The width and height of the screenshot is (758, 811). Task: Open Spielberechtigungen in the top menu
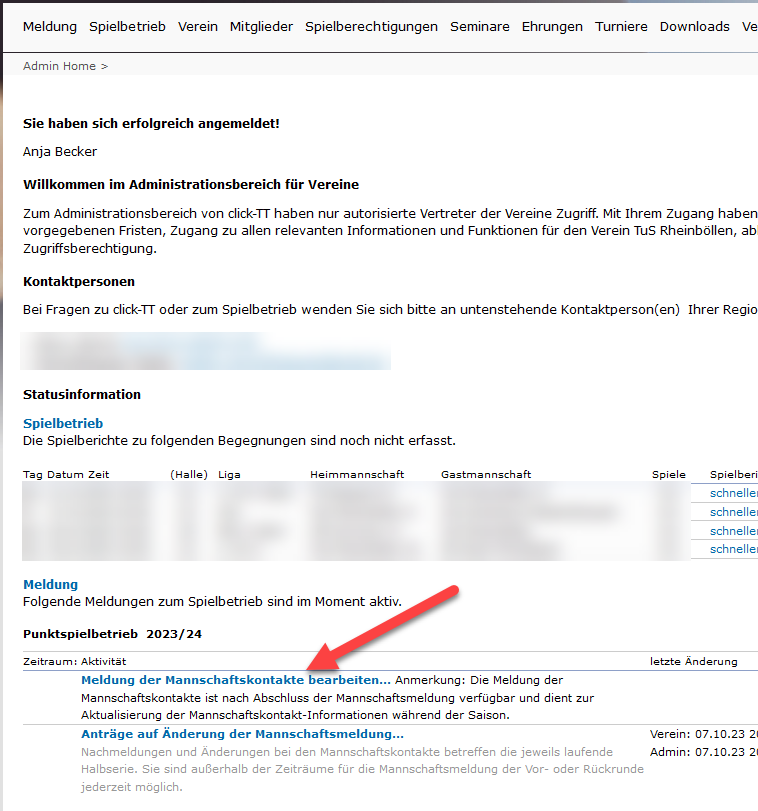(x=371, y=27)
